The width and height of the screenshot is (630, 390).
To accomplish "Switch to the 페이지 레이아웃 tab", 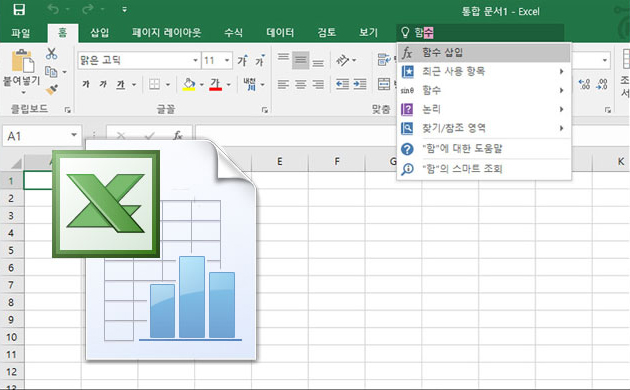I will 166,33.
